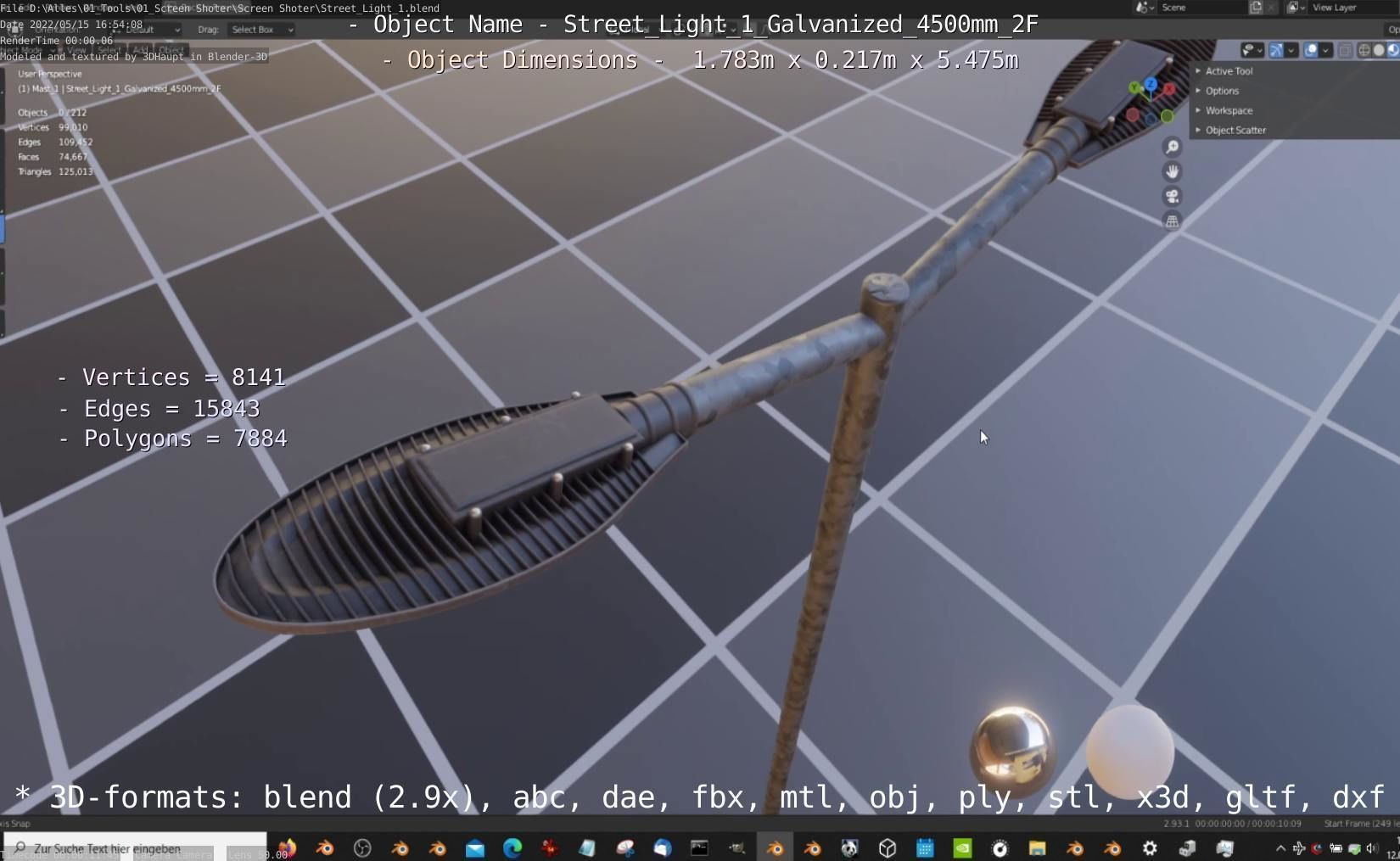The image size is (1400, 861).
Task: Select material preview viewport shading
Action: [x=1392, y=50]
